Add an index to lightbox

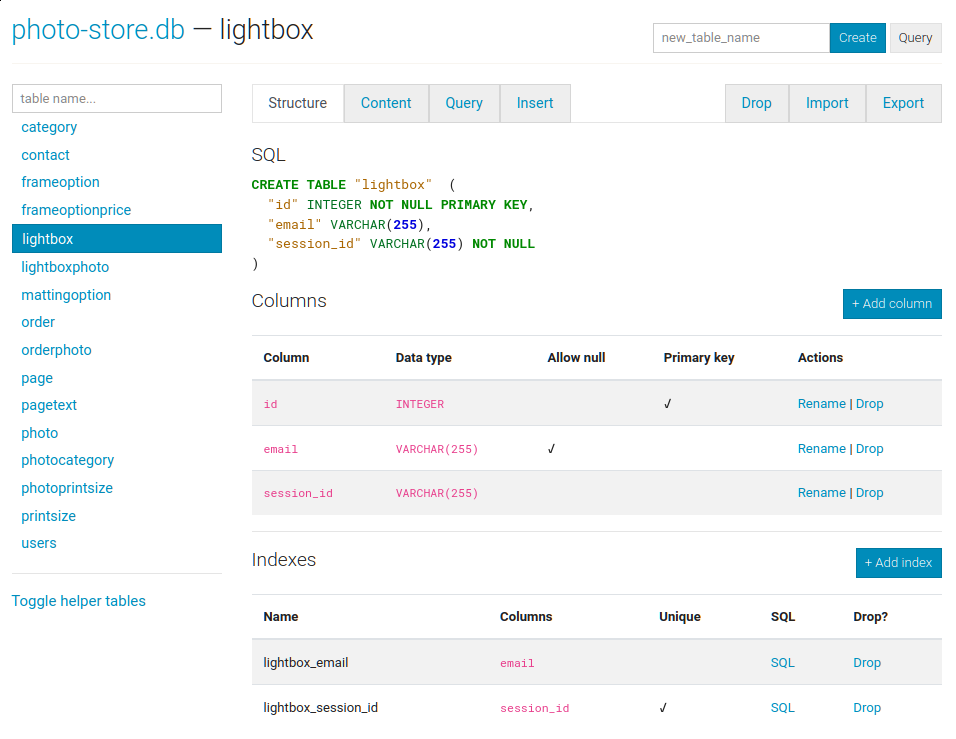(x=898, y=563)
